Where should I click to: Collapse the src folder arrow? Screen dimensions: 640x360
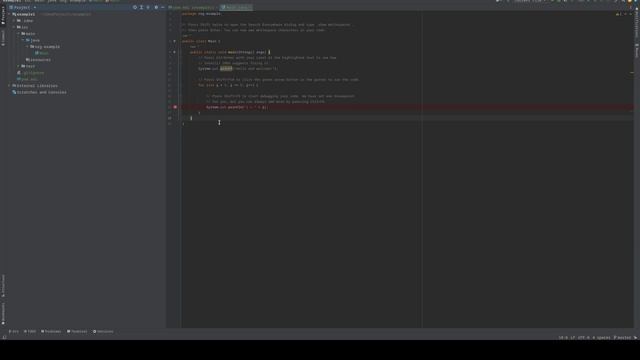coord(14,27)
